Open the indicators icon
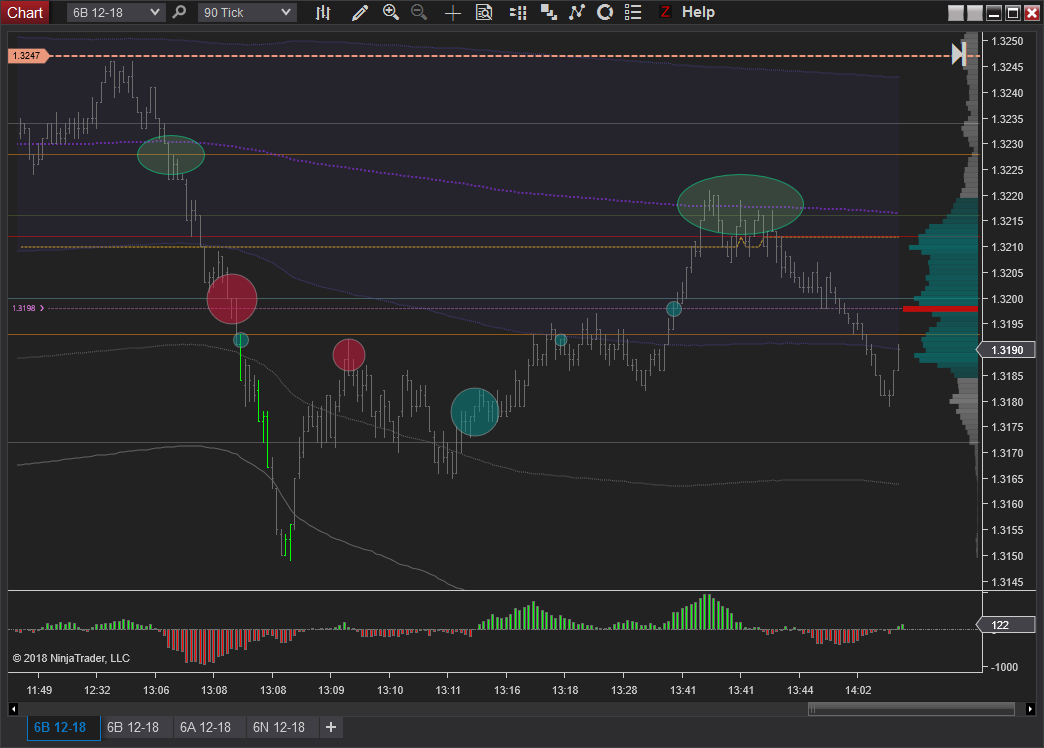 point(577,12)
